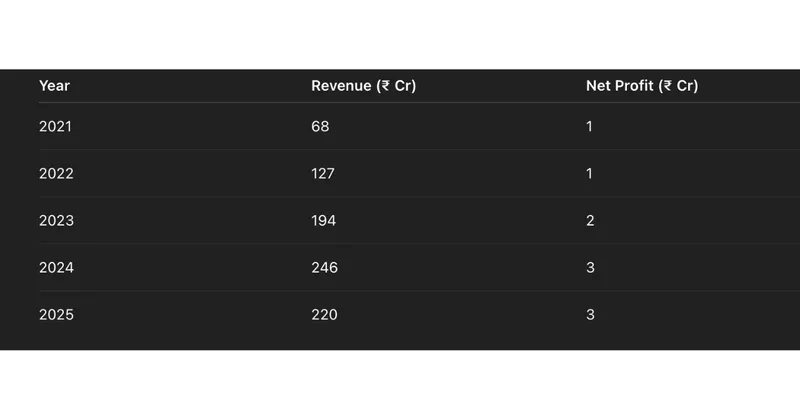Click the 2025 net profit value 3
The image size is (800, 400).
pos(590,315)
